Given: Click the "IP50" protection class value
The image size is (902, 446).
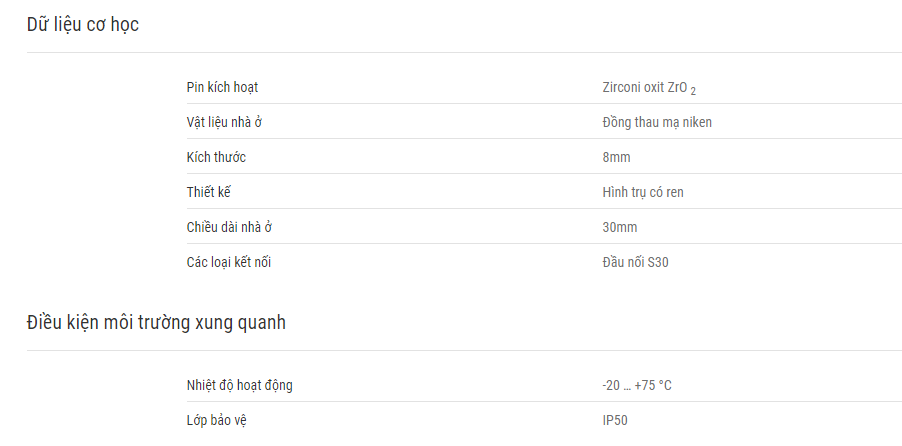Looking at the screenshot, I should point(615,420).
